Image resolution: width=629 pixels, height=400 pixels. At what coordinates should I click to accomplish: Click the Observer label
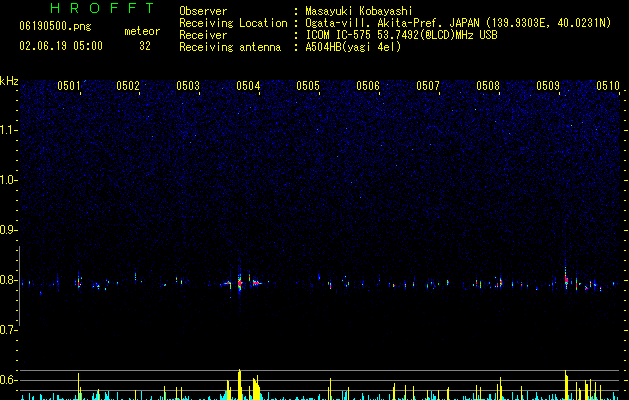(x=203, y=11)
